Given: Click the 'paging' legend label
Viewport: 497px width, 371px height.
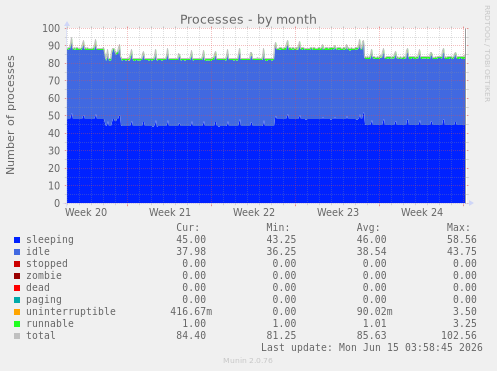Looking at the screenshot, I should [x=44, y=300].
